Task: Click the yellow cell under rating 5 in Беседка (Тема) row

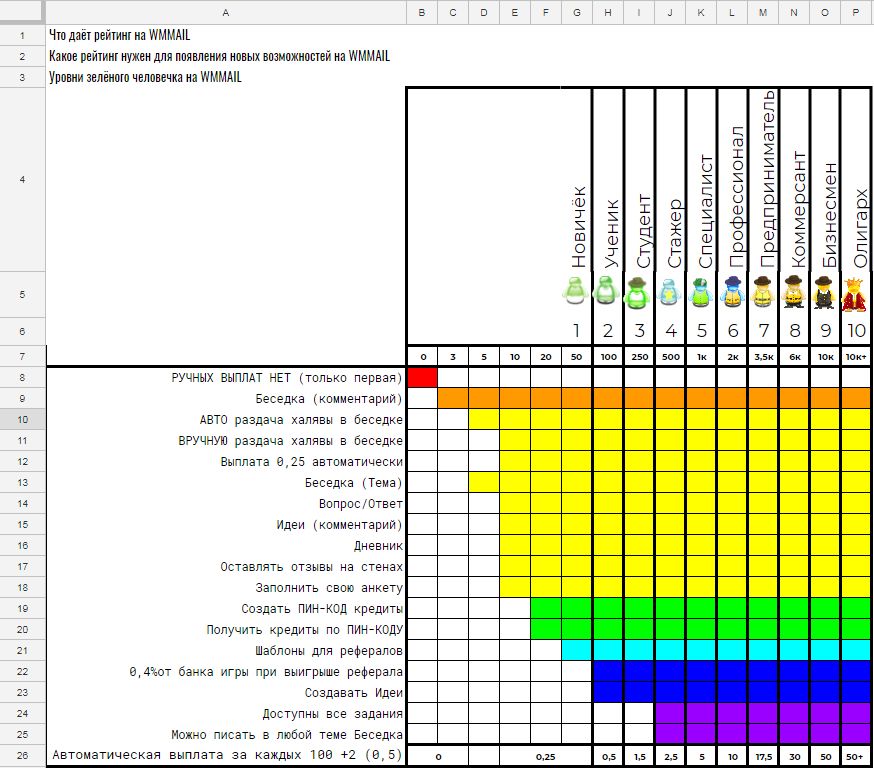Action: pyautogui.click(x=484, y=483)
